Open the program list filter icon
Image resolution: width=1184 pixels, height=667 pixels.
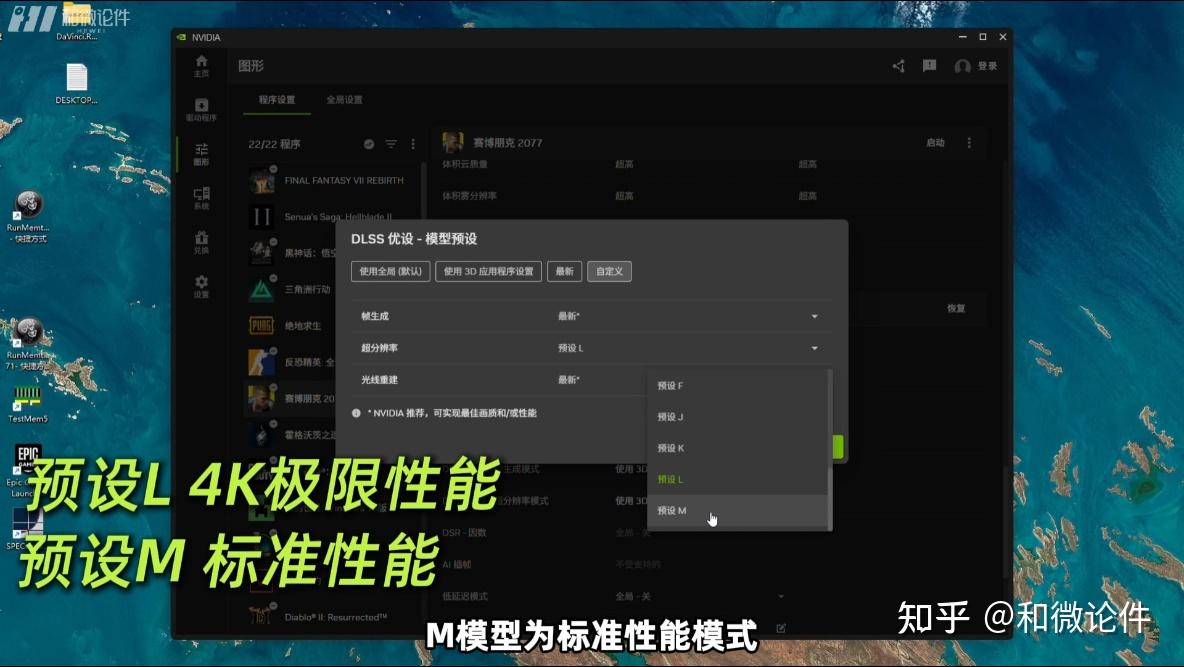(x=391, y=144)
